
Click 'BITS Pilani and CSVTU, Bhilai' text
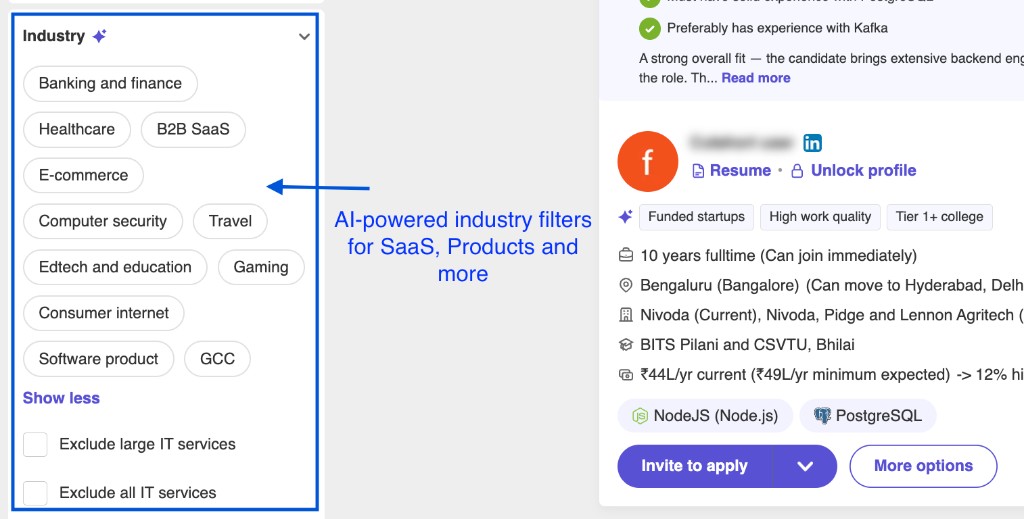click(747, 345)
